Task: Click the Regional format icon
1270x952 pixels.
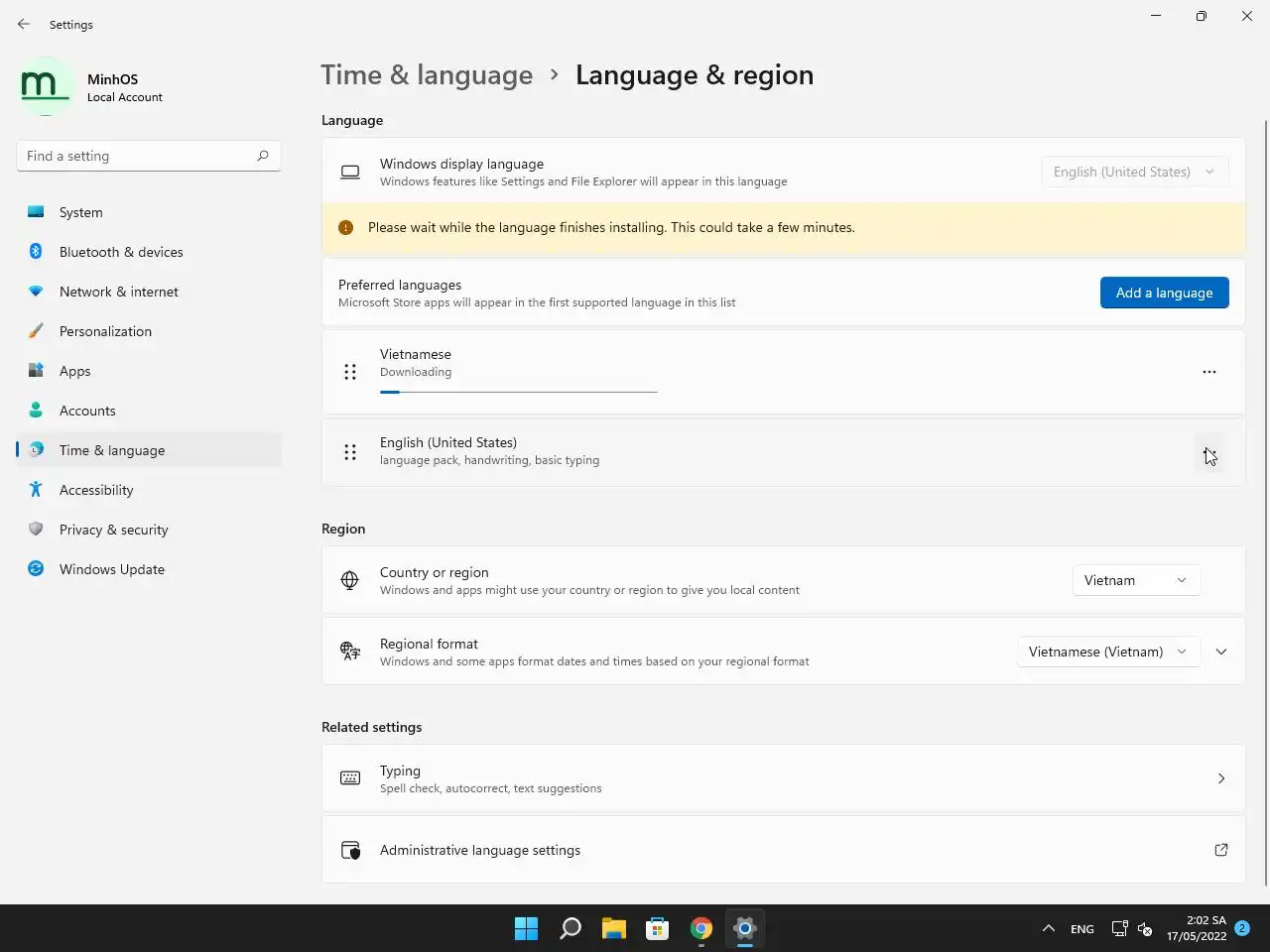Action: coord(350,652)
